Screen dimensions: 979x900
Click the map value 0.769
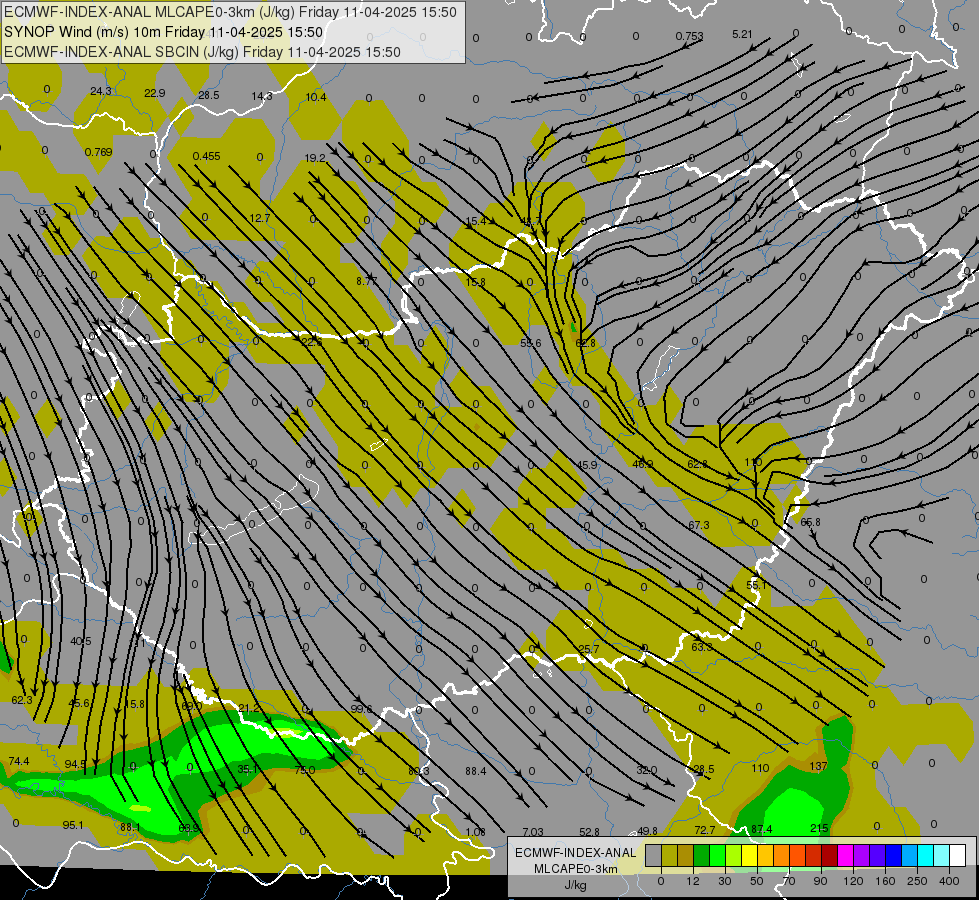[99, 152]
